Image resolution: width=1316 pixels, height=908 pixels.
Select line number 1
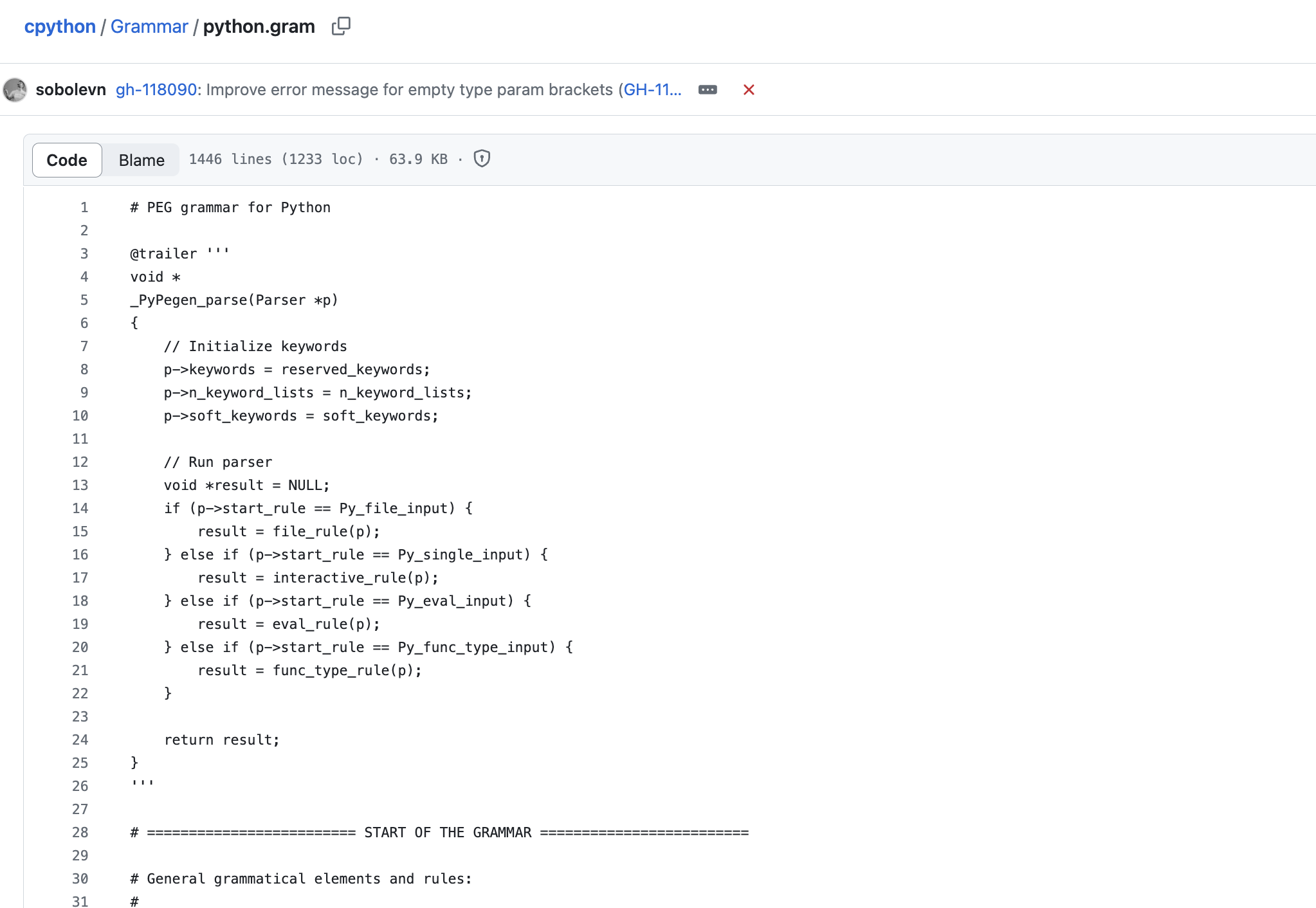coord(84,208)
